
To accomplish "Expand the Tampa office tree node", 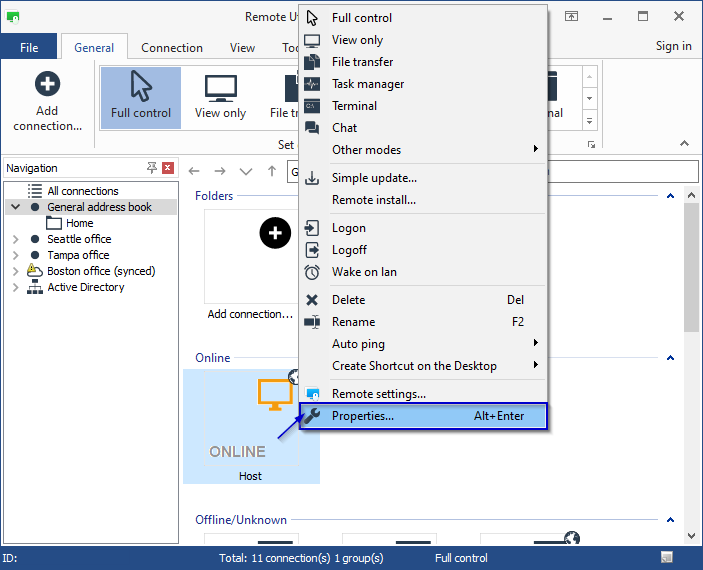I will point(16,256).
